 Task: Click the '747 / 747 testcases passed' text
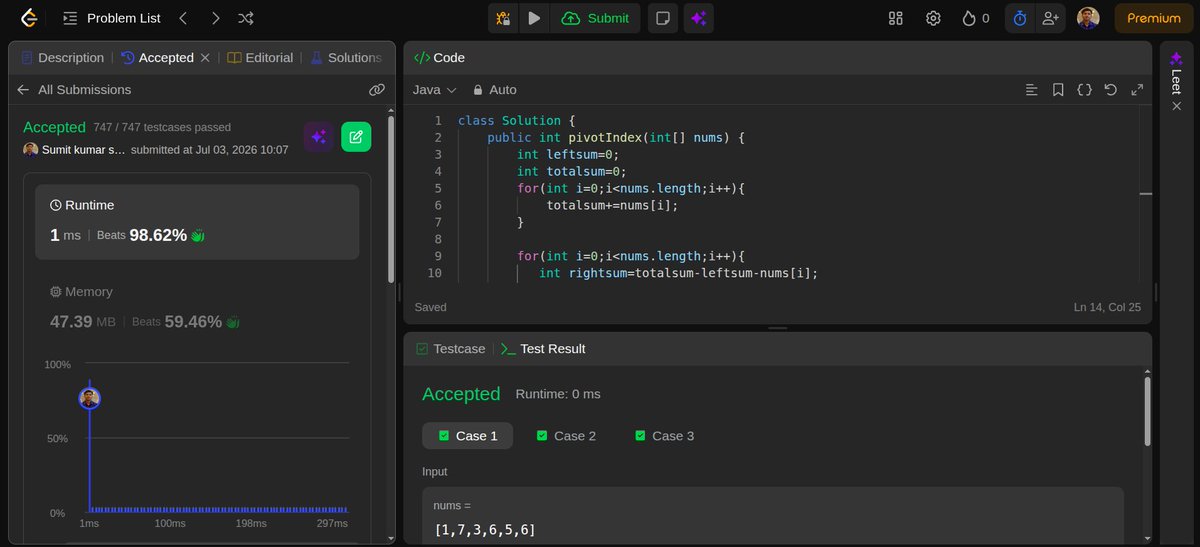[162, 127]
